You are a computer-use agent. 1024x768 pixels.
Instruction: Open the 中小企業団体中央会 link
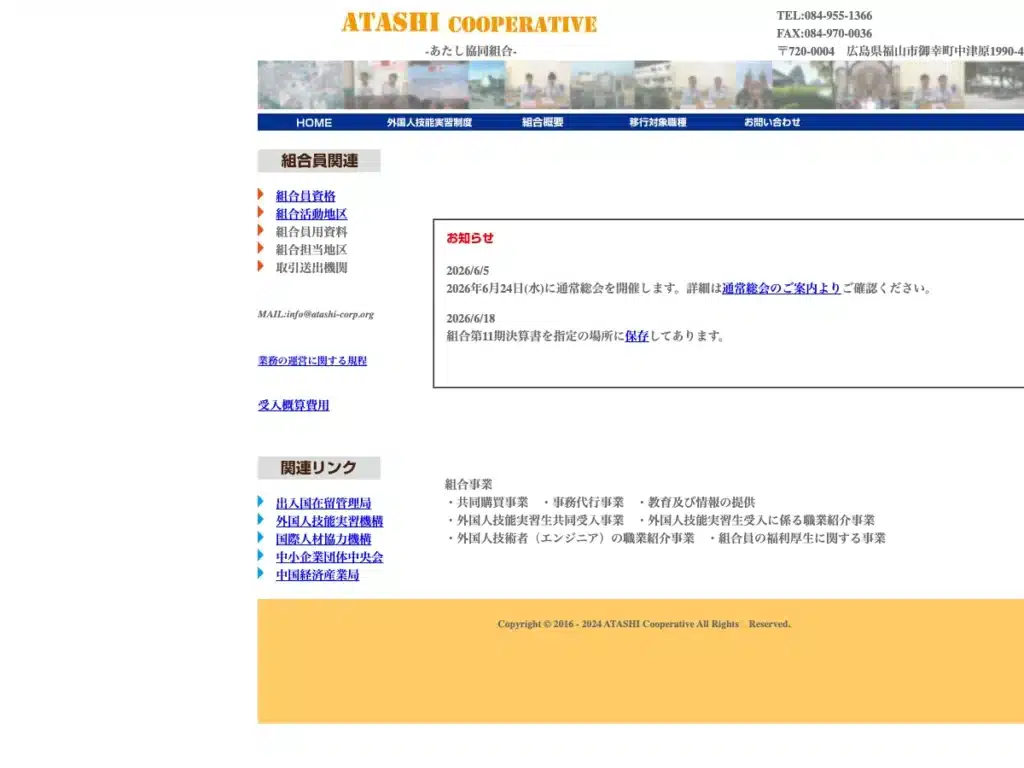click(x=329, y=557)
